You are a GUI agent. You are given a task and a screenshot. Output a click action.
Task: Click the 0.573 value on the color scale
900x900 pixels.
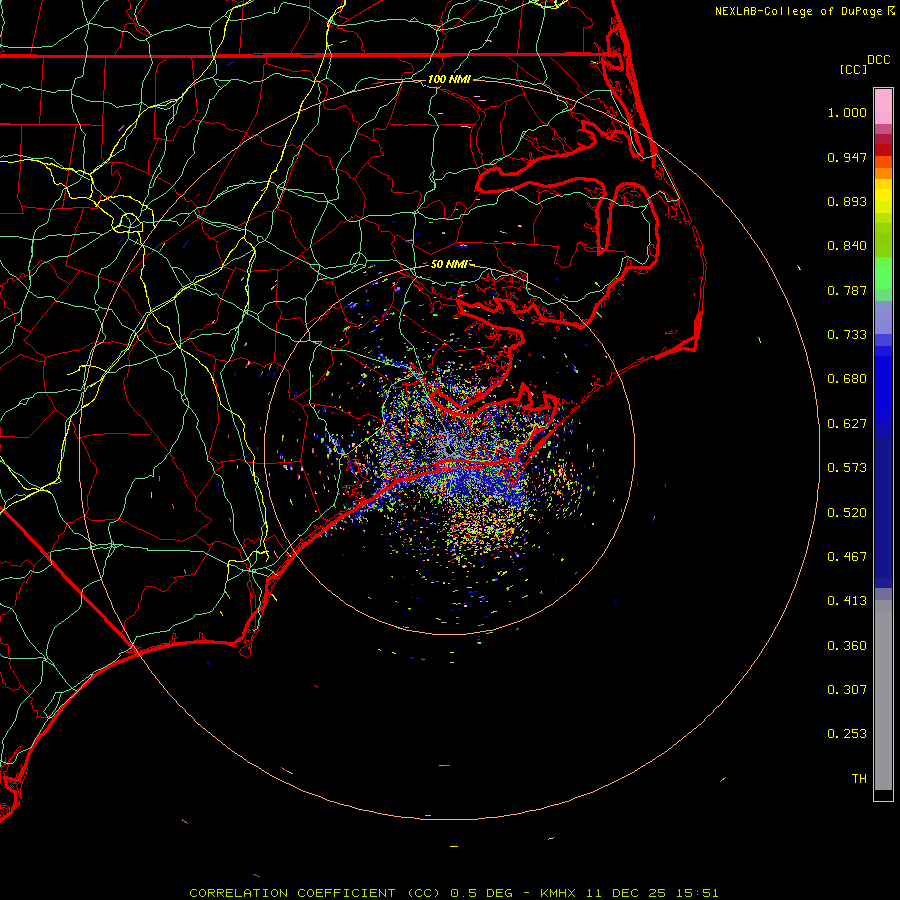click(x=847, y=468)
